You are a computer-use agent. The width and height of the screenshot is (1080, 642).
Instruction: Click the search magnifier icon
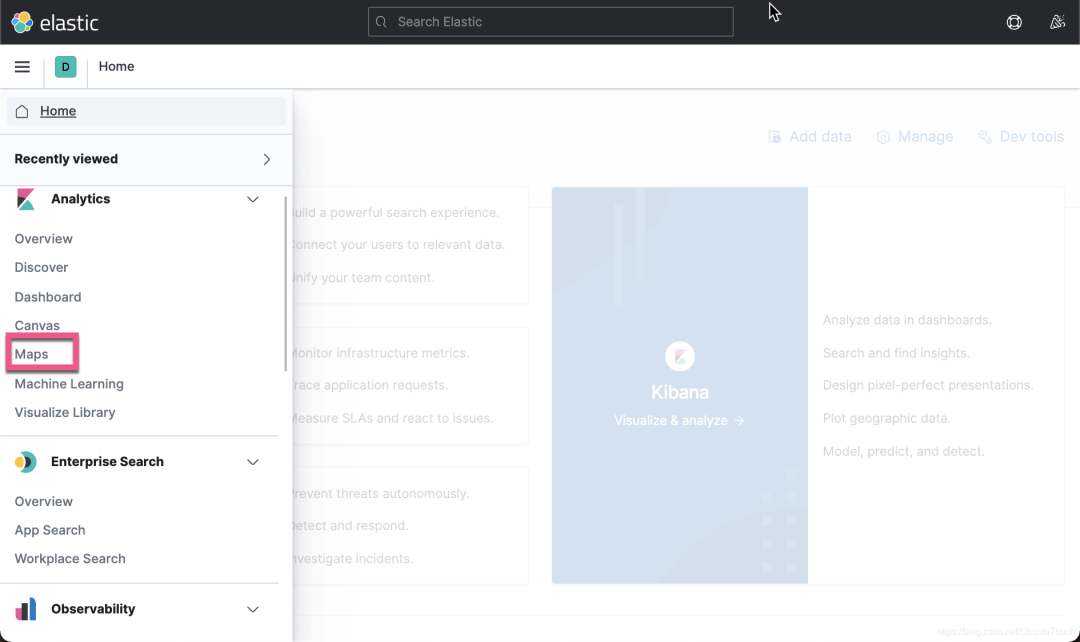[x=381, y=22]
